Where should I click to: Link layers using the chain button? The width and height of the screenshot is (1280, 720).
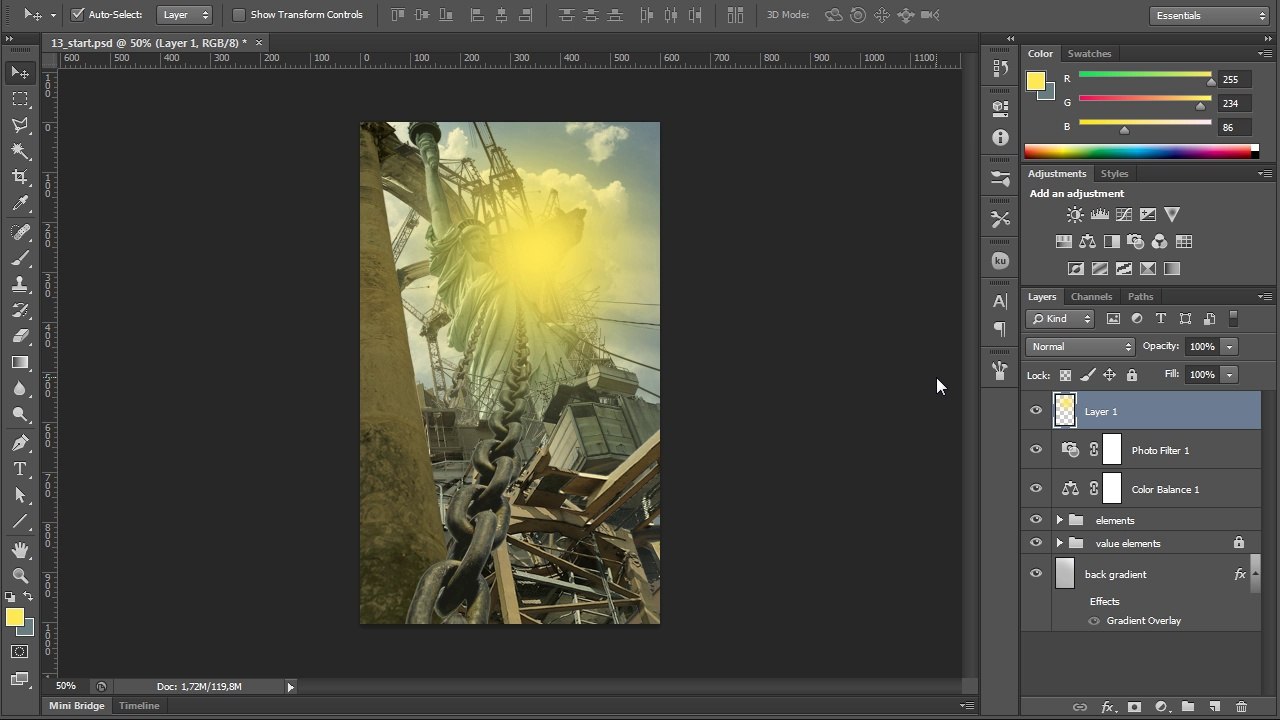(x=1080, y=707)
